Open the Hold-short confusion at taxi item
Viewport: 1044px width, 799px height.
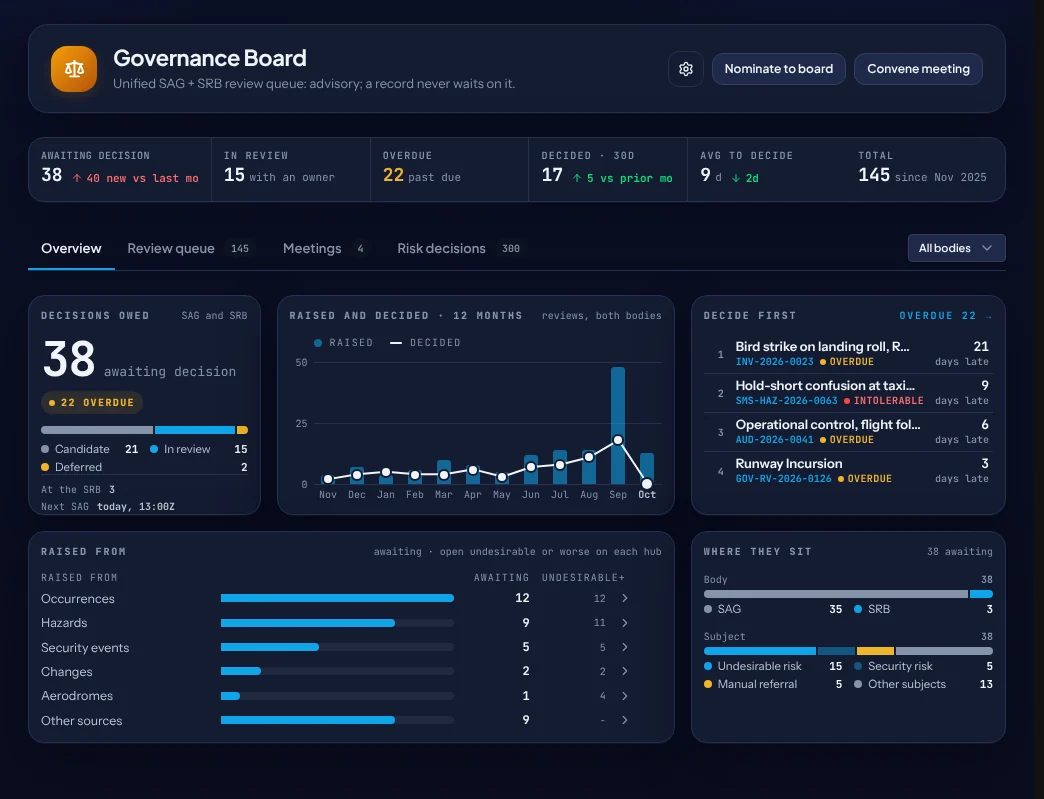[x=848, y=393]
